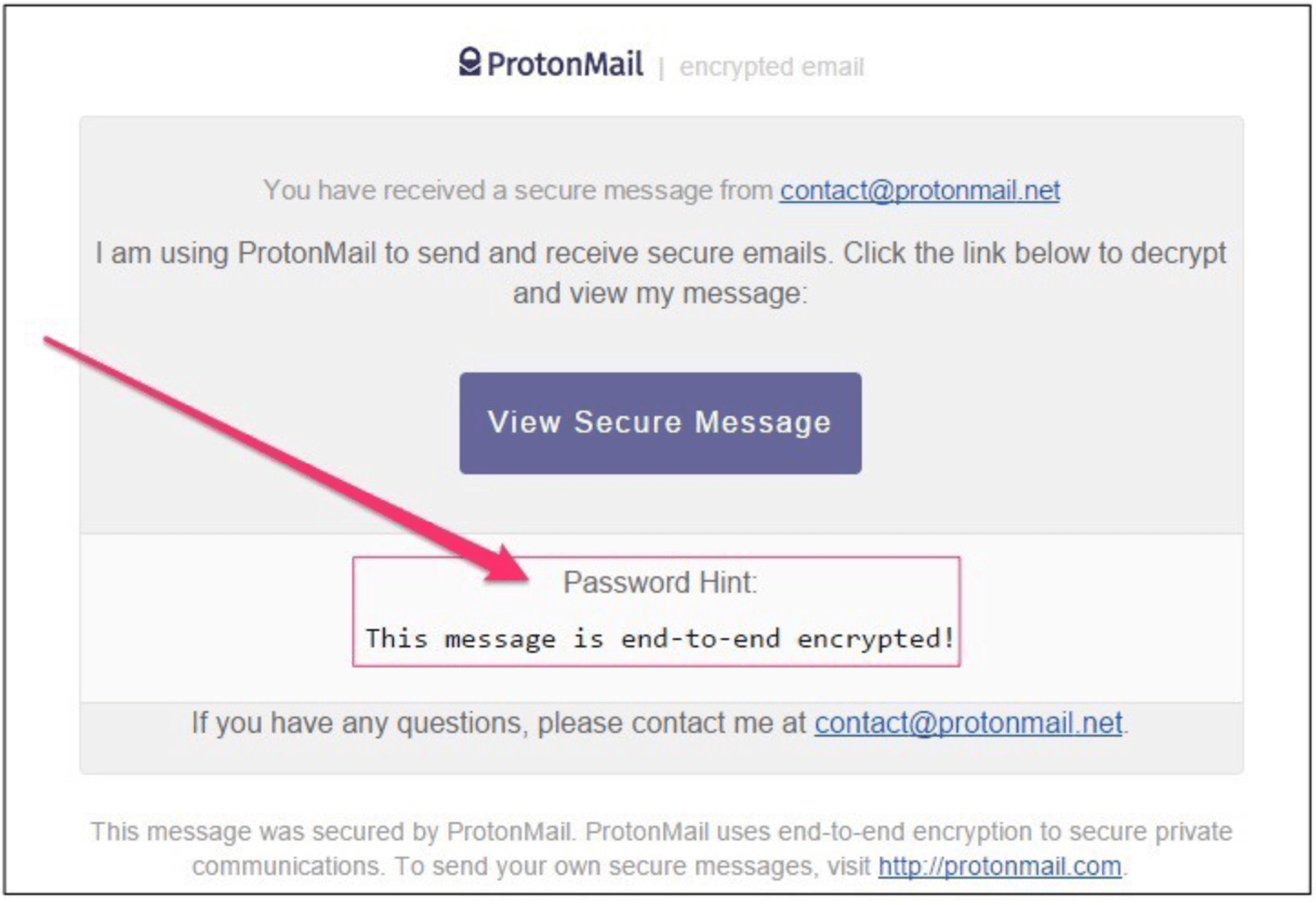The image size is (1316, 905).
Task: Click the "Password Hint:" label
Action: pyautogui.click(x=660, y=583)
